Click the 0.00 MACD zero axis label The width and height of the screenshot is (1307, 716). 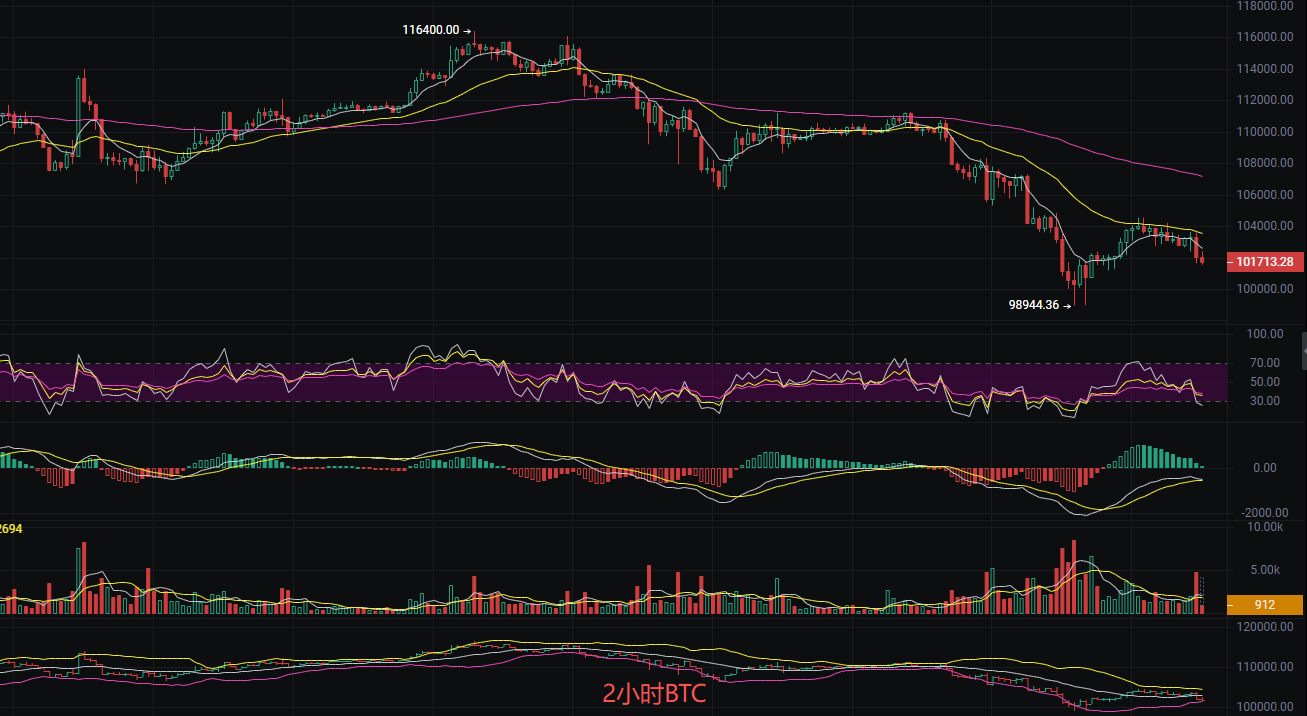click(1264, 468)
